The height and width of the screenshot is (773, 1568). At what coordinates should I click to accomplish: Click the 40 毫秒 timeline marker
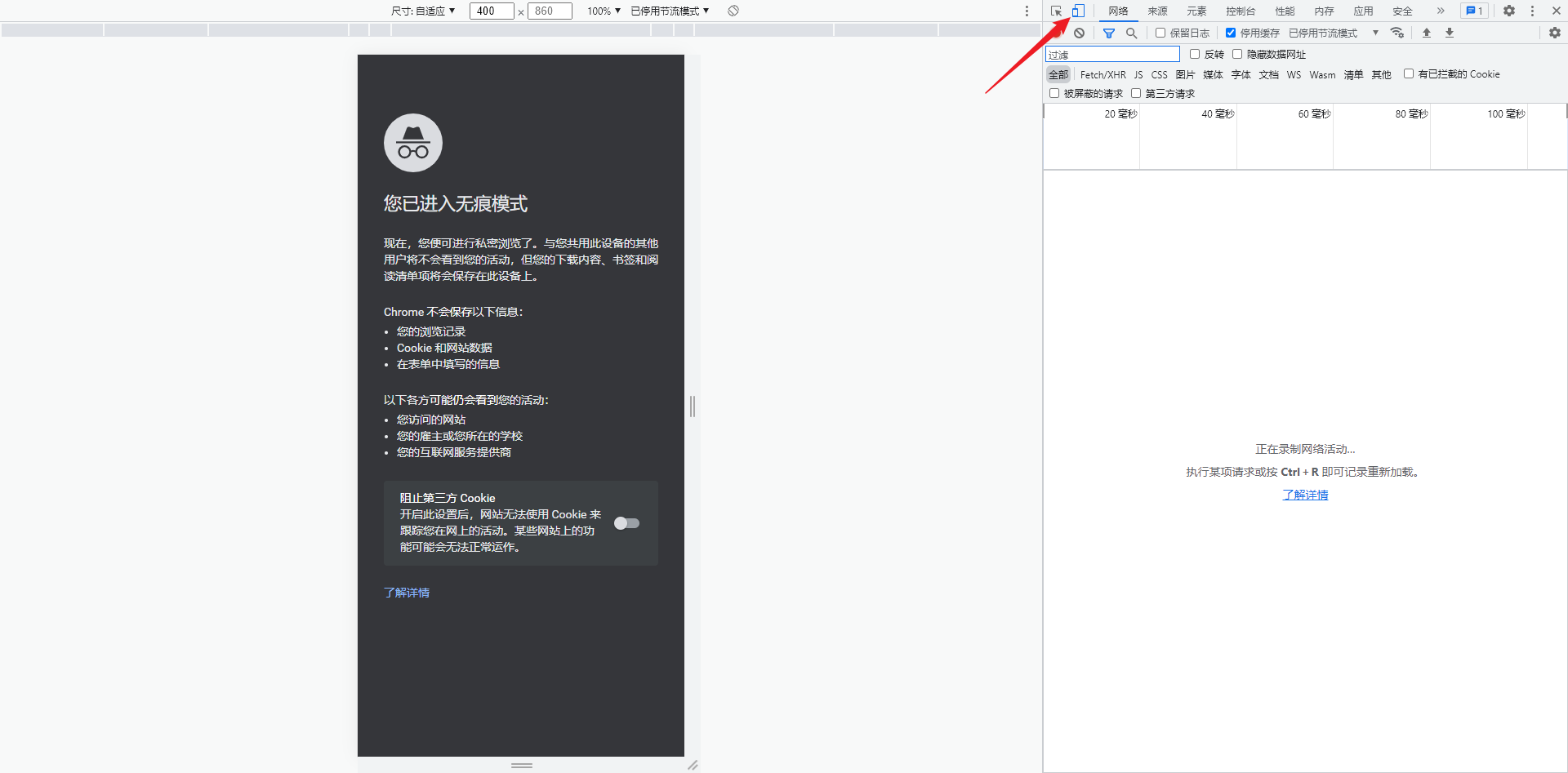[x=1218, y=113]
